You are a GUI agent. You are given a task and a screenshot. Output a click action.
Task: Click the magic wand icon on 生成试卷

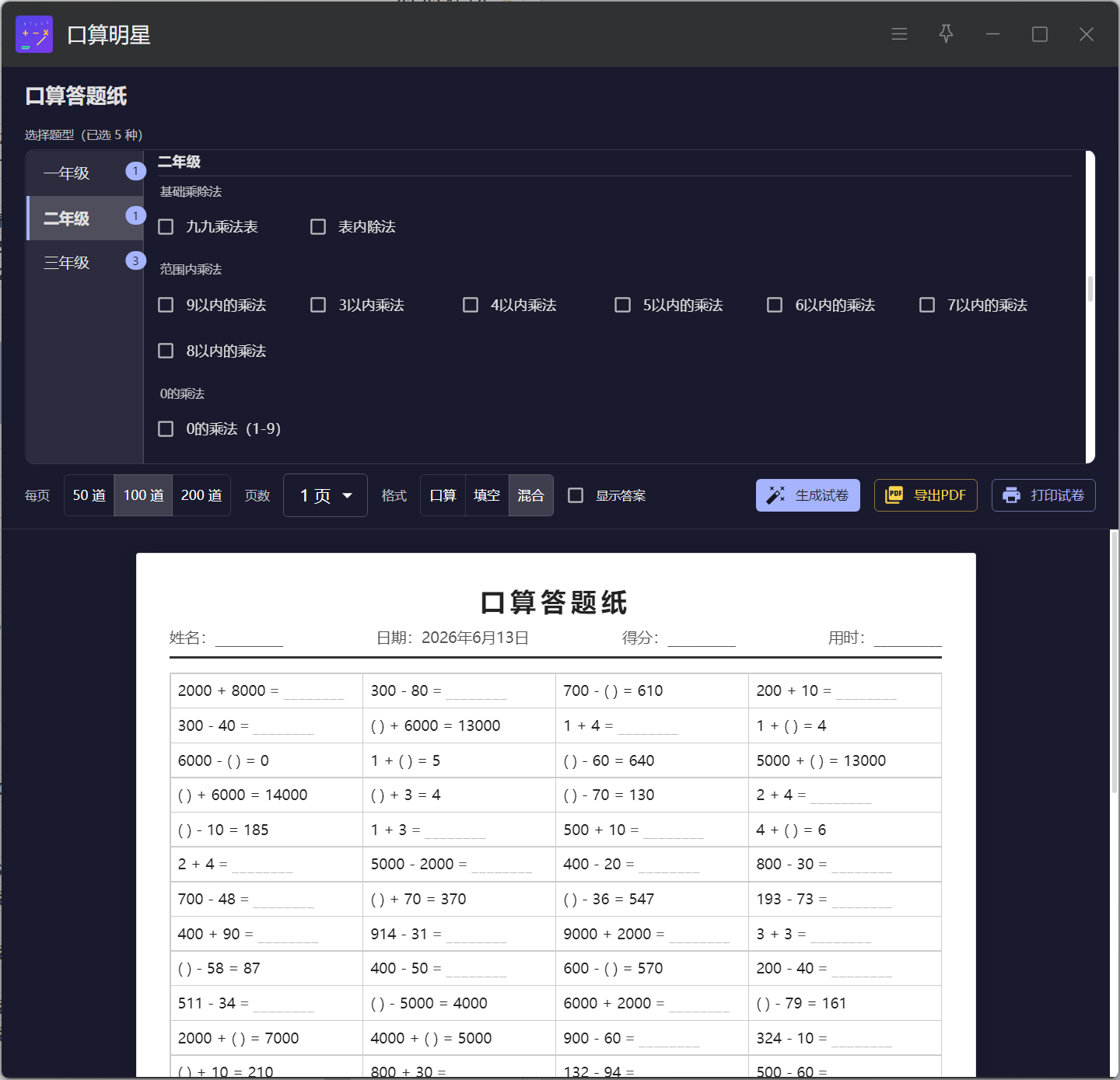pos(775,495)
